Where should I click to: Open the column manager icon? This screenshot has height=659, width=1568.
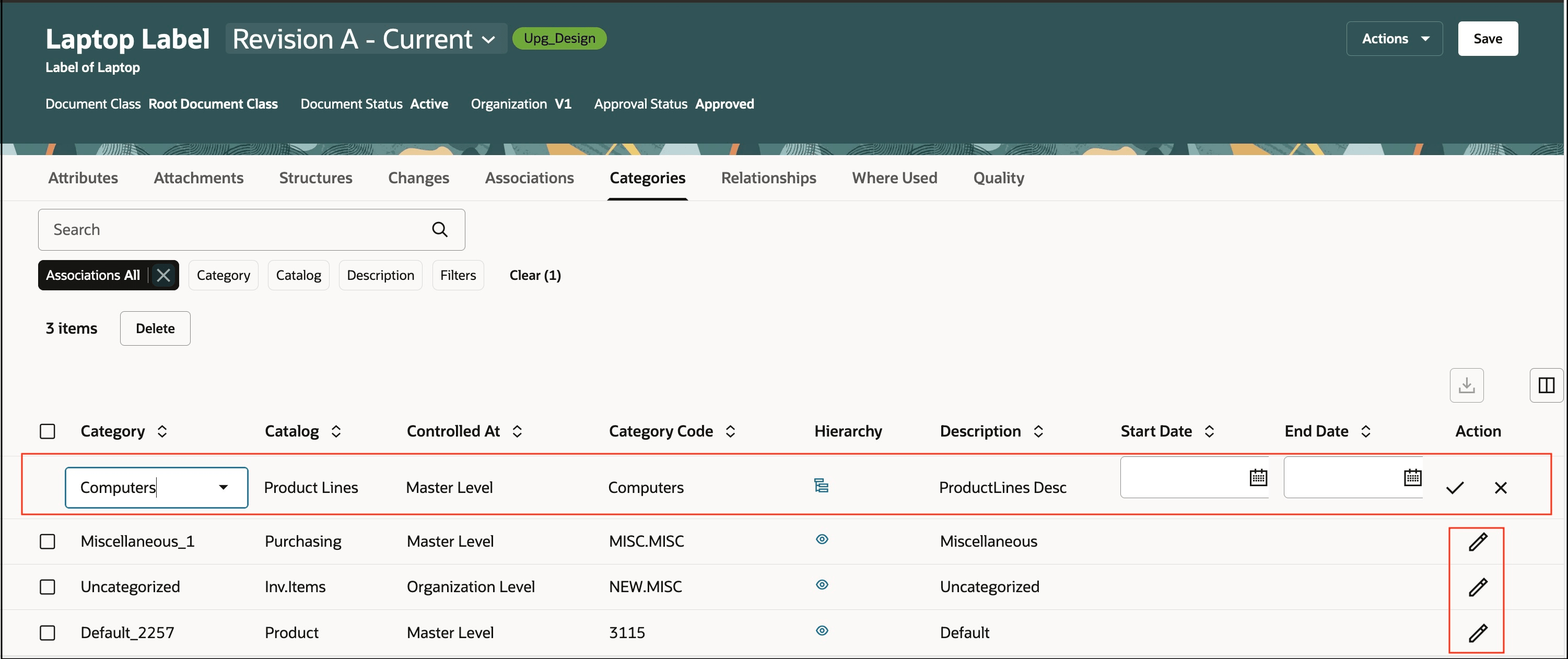pos(1546,385)
